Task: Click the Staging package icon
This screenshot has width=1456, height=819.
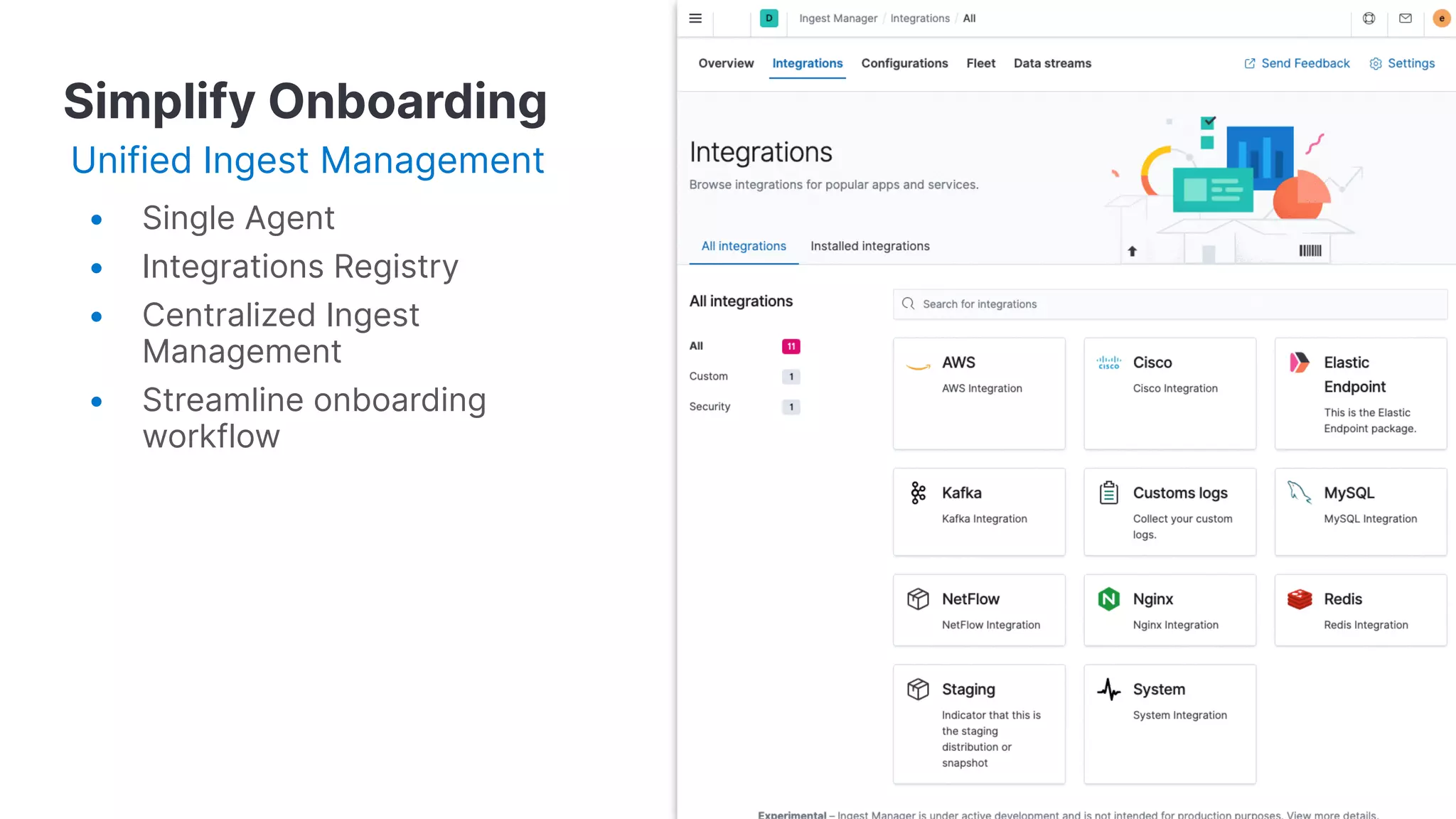Action: (x=919, y=690)
